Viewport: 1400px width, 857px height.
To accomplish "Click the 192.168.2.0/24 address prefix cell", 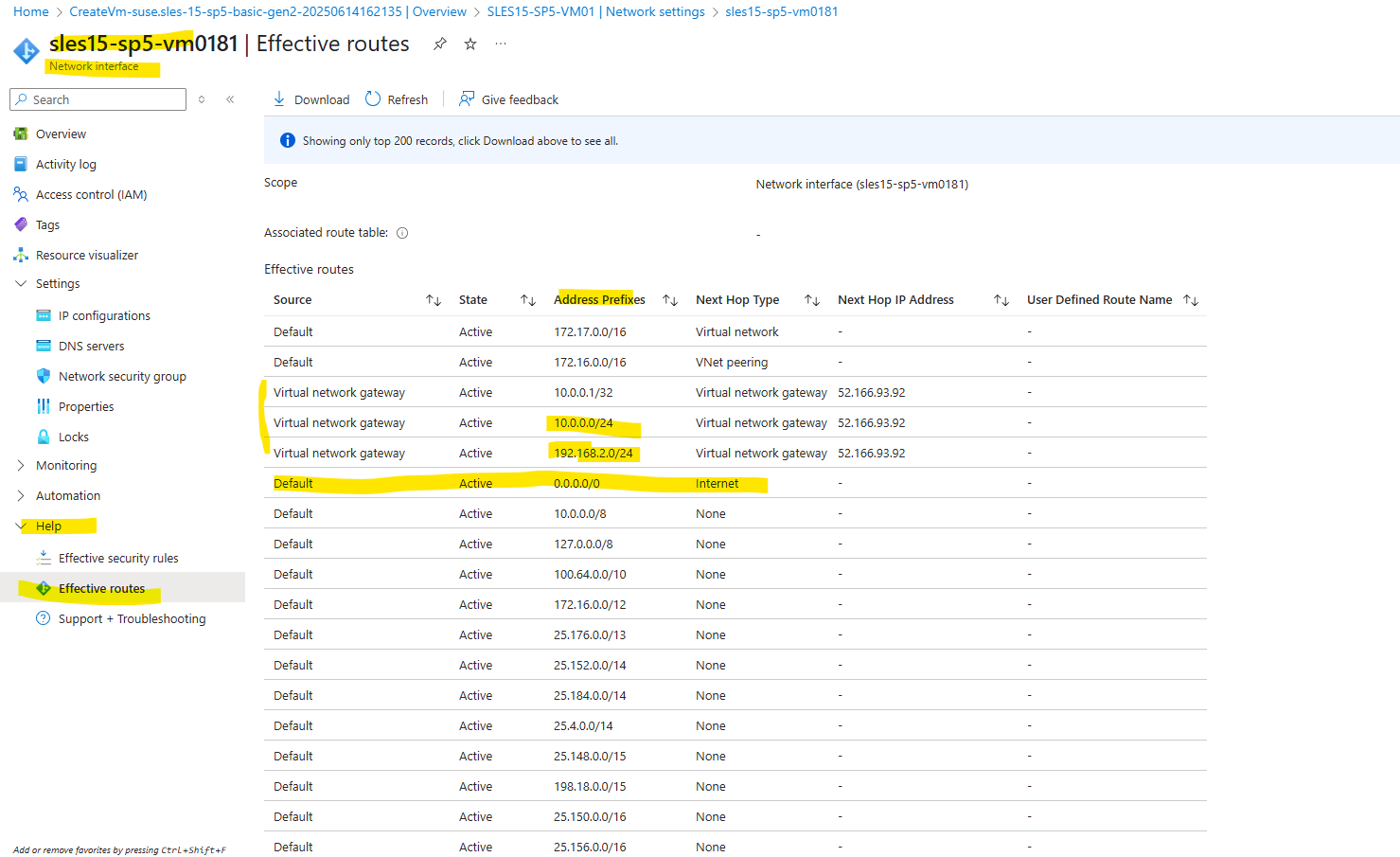I will click(x=594, y=453).
